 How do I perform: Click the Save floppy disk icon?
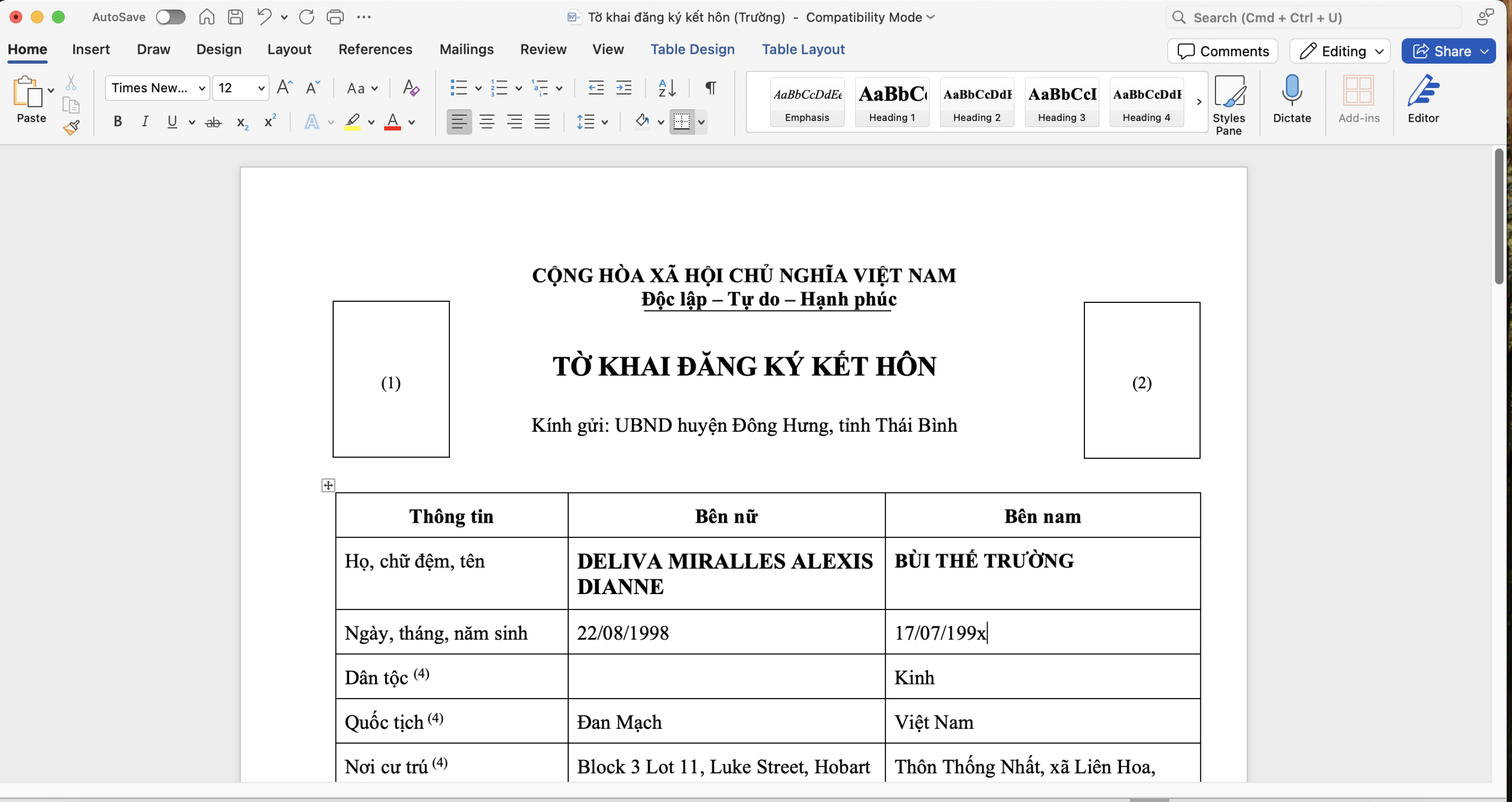tap(236, 17)
